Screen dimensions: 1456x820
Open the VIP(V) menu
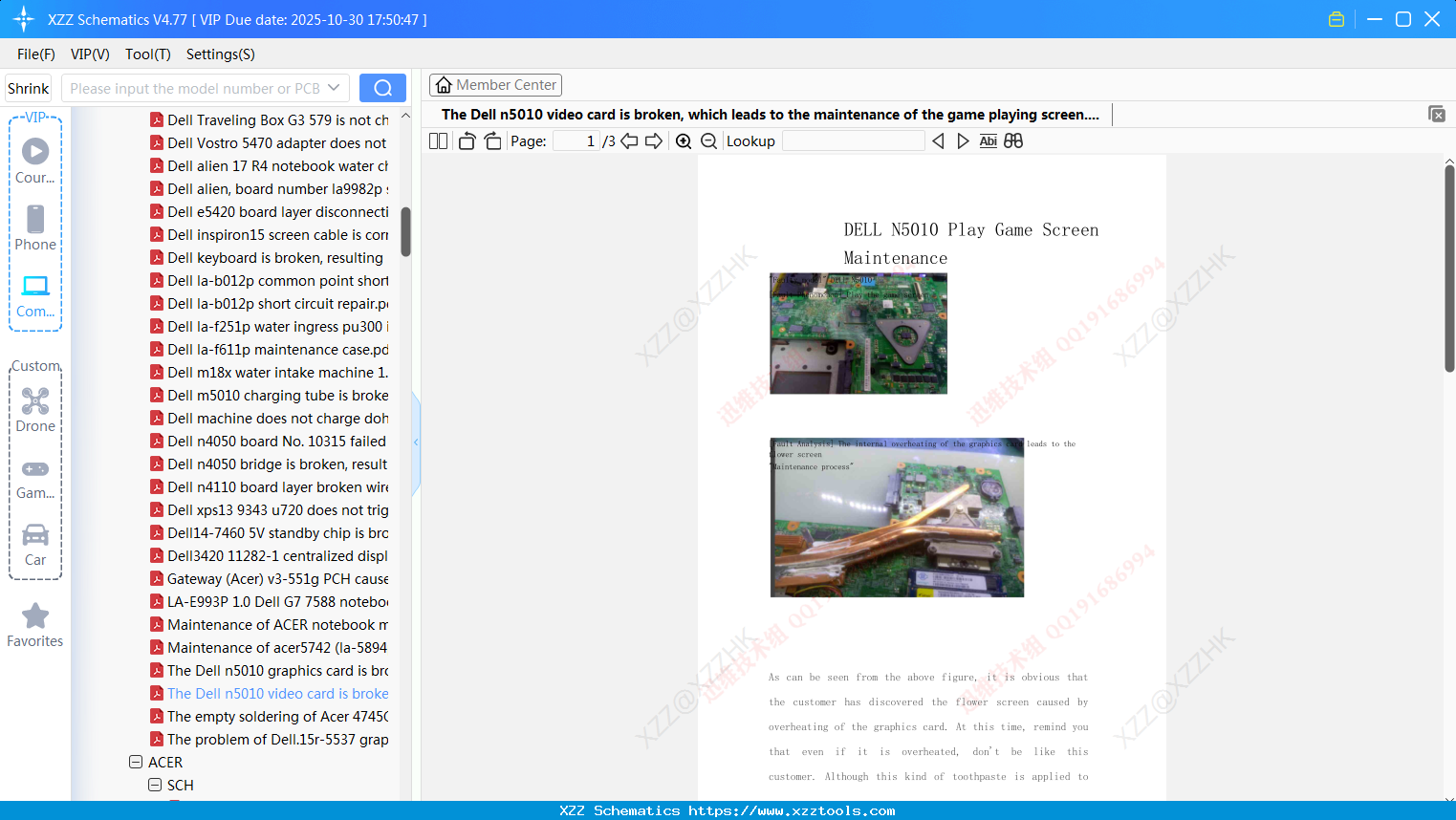(90, 54)
